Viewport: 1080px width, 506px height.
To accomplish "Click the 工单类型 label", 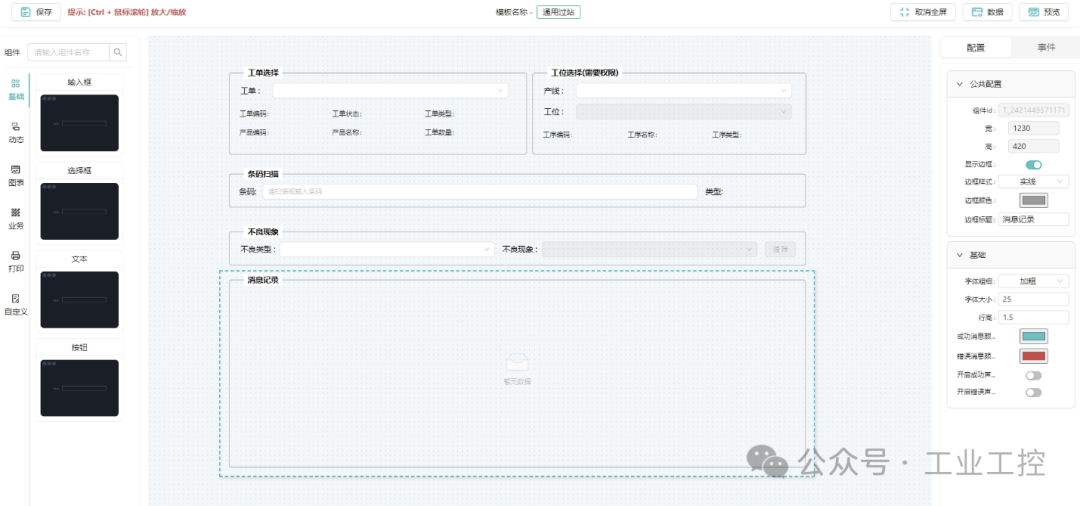I will (x=439, y=114).
